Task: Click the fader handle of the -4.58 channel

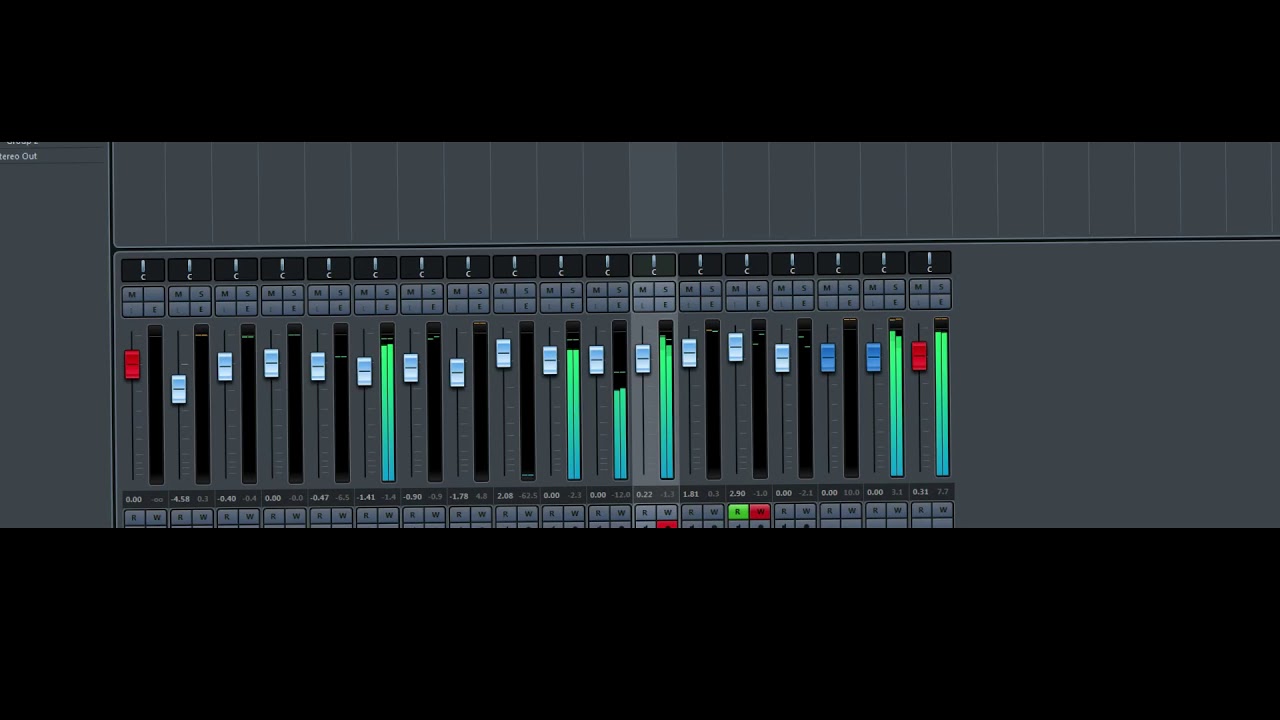Action: (178, 389)
